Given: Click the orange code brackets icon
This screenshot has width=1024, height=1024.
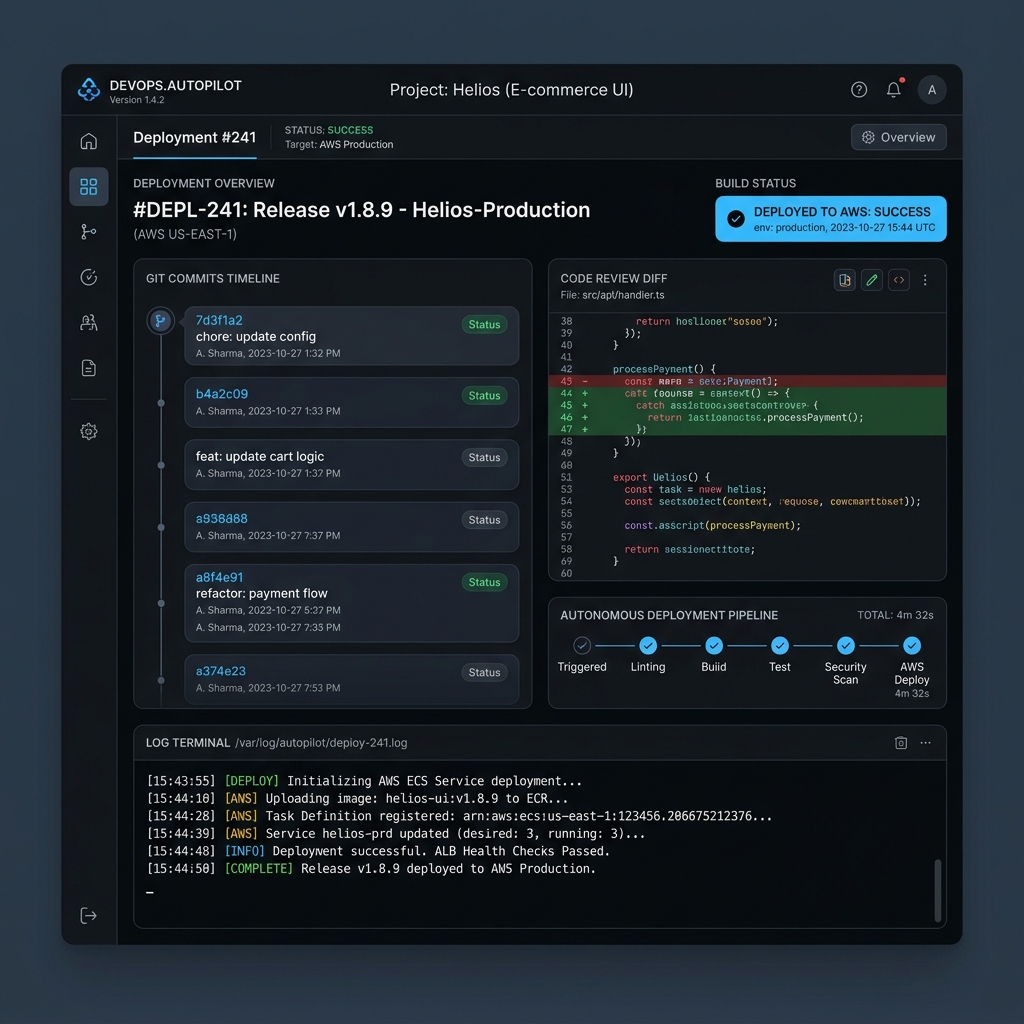Looking at the screenshot, I should point(899,280).
